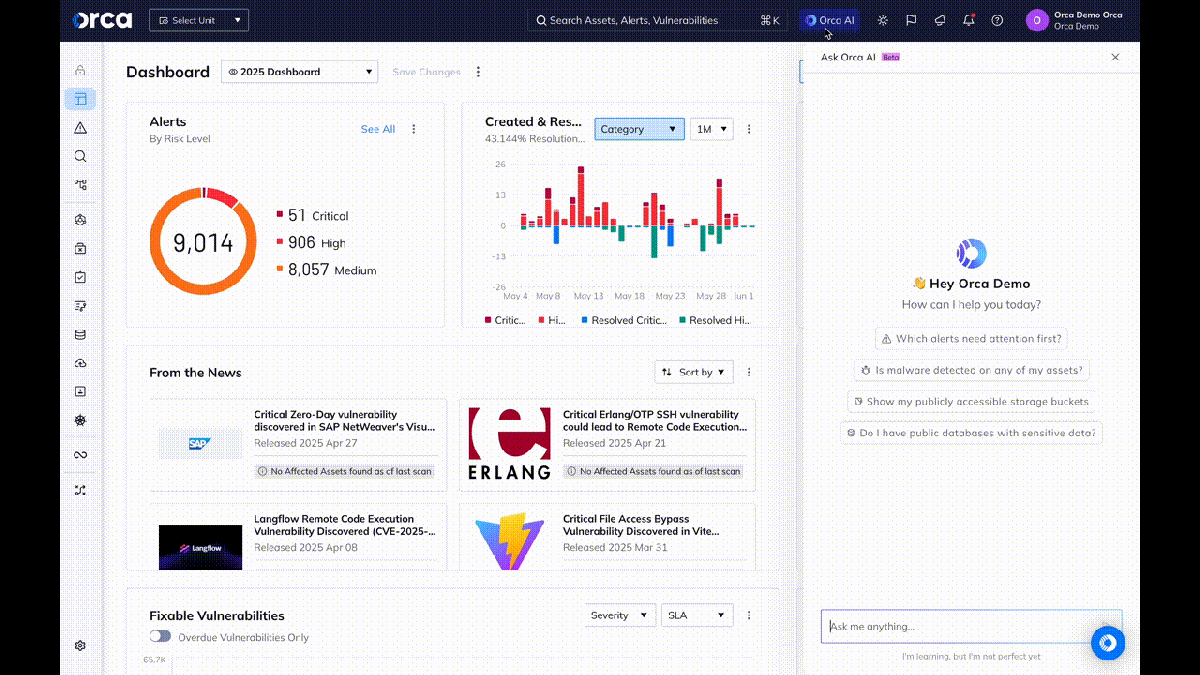This screenshot has height=675, width=1200.
Task: Open Fixable Vulnerabilities three-dot menu
Action: coord(749,615)
